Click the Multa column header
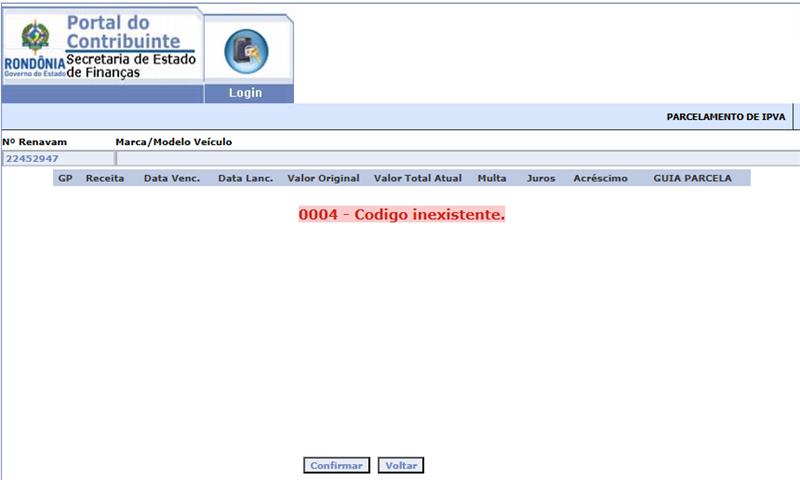 coord(492,178)
